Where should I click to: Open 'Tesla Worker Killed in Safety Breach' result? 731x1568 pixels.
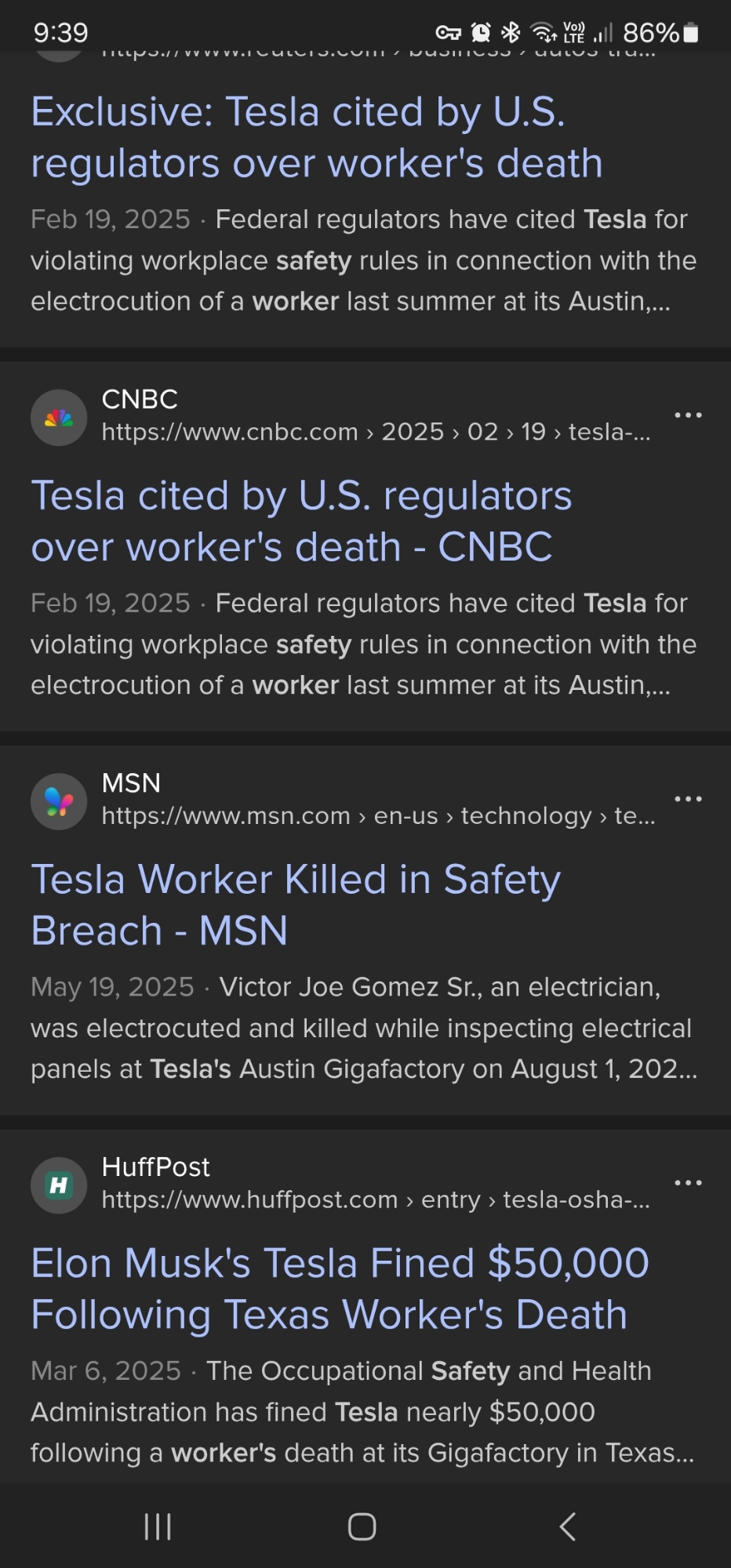click(x=296, y=905)
